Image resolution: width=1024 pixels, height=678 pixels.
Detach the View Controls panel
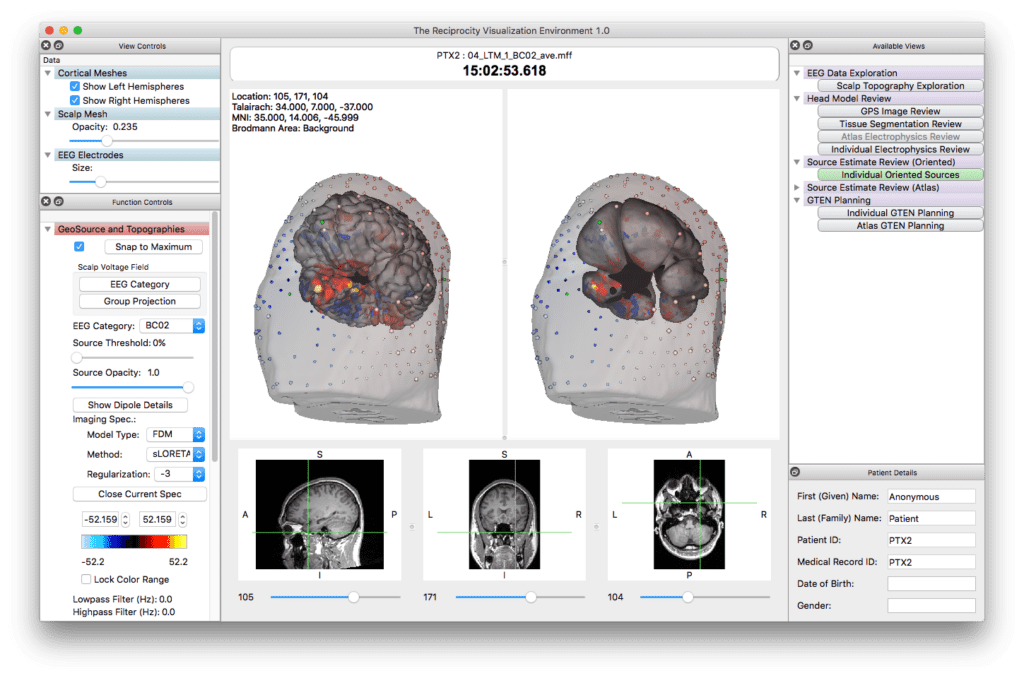click(58, 45)
